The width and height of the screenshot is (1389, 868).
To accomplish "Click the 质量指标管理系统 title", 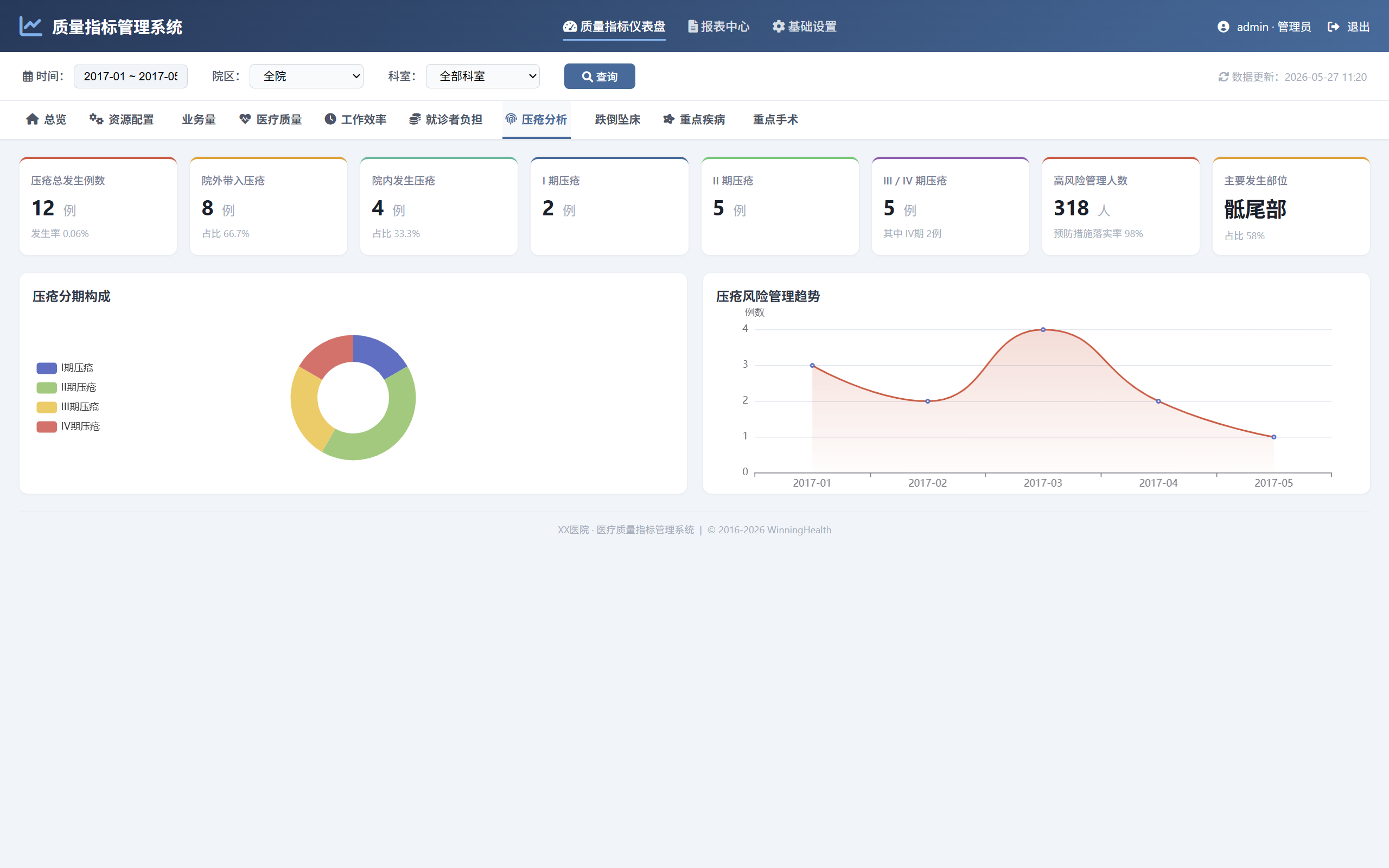I will point(117,27).
